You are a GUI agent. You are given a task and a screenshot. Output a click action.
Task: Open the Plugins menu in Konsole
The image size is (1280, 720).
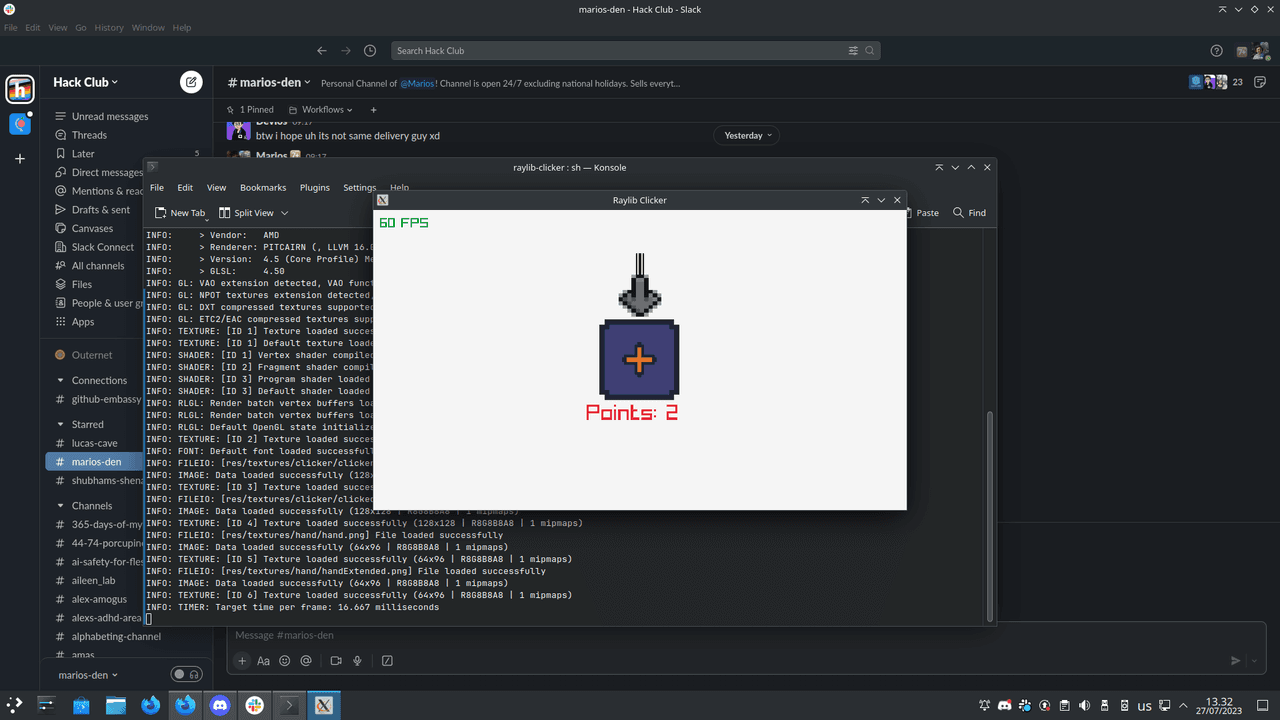pos(314,188)
